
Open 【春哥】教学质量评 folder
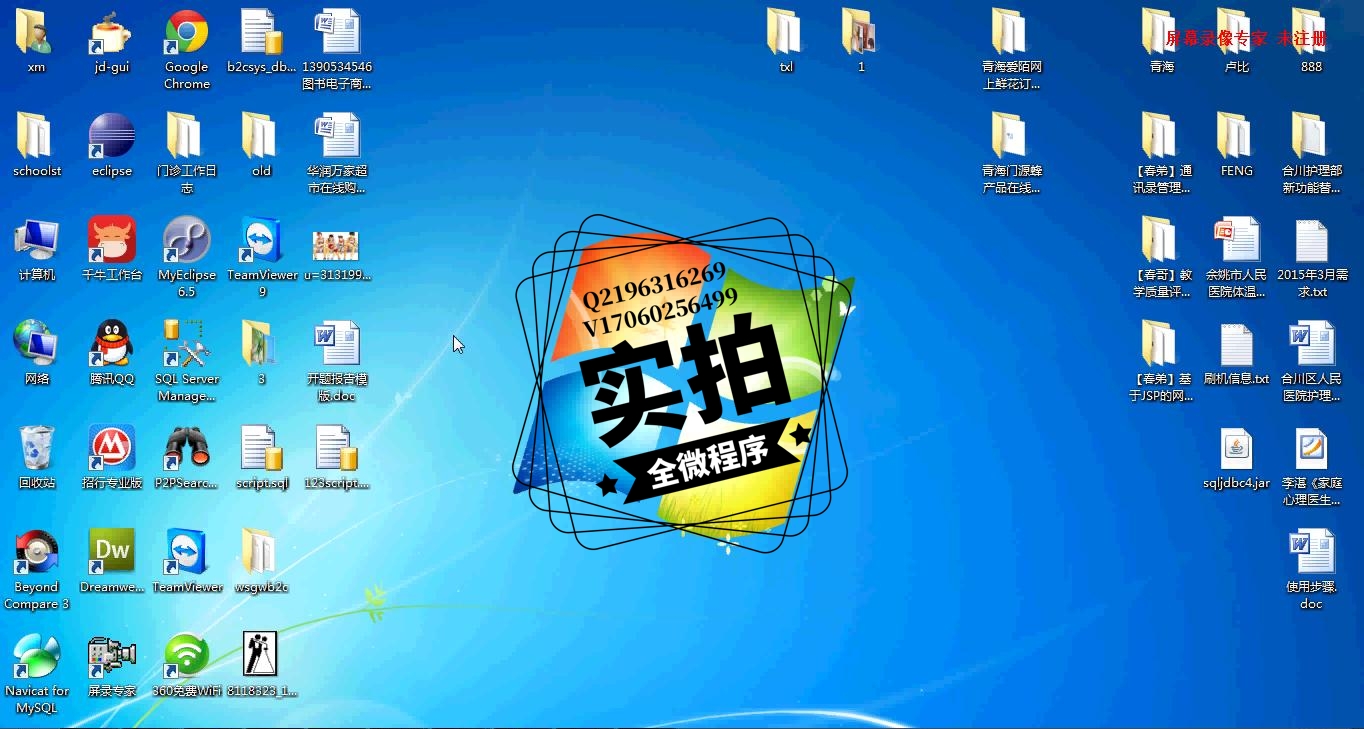[x=1161, y=240]
